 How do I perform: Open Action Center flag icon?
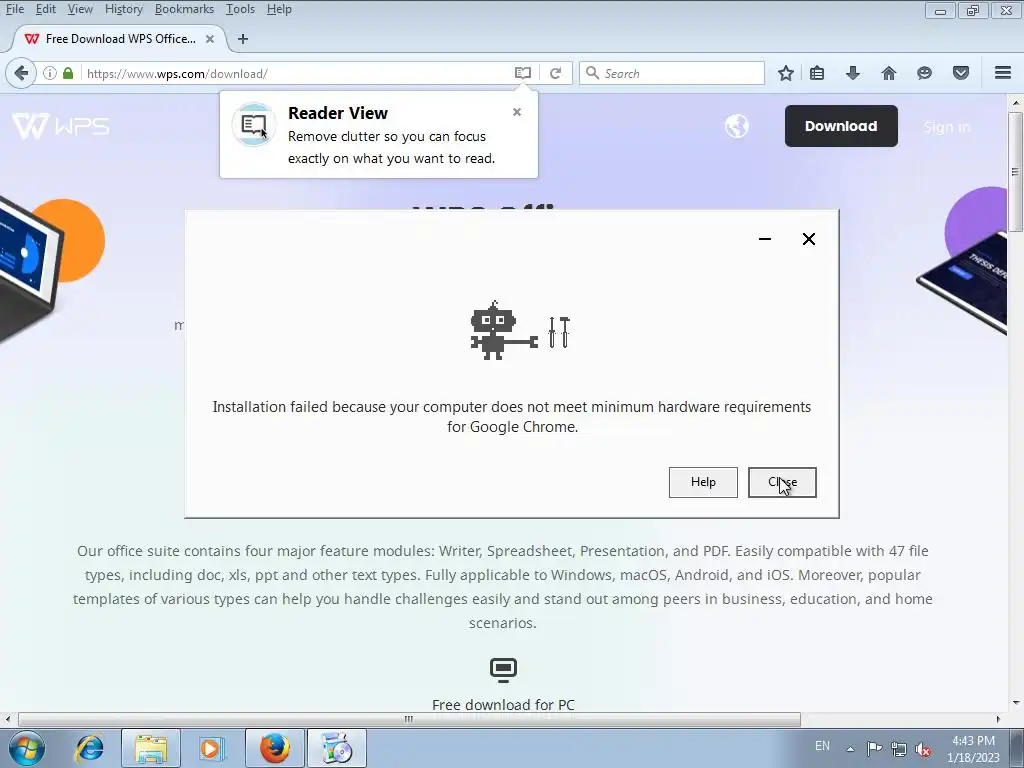pyautogui.click(x=874, y=748)
